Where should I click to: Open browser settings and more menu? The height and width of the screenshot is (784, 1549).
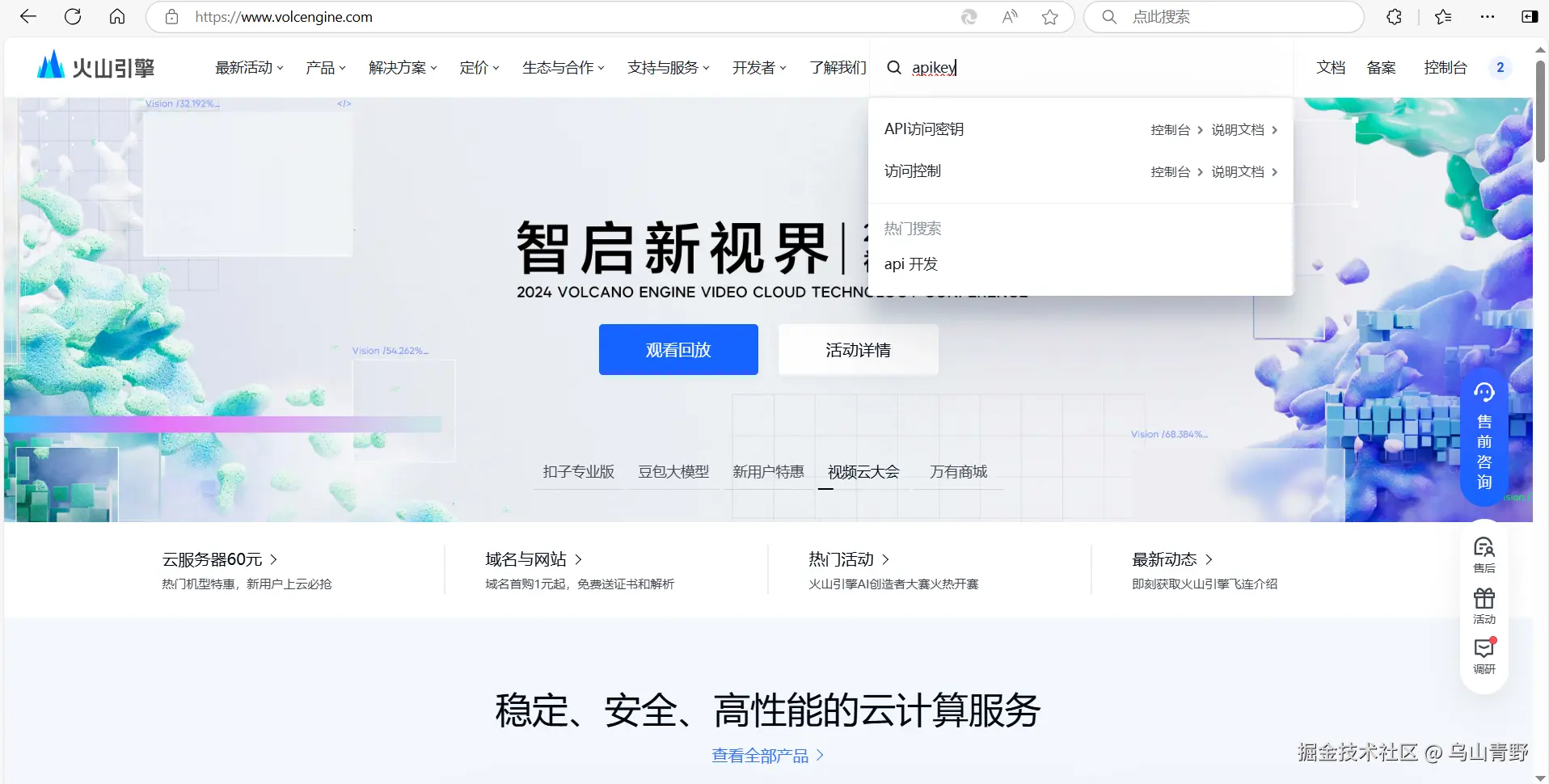tap(1488, 17)
